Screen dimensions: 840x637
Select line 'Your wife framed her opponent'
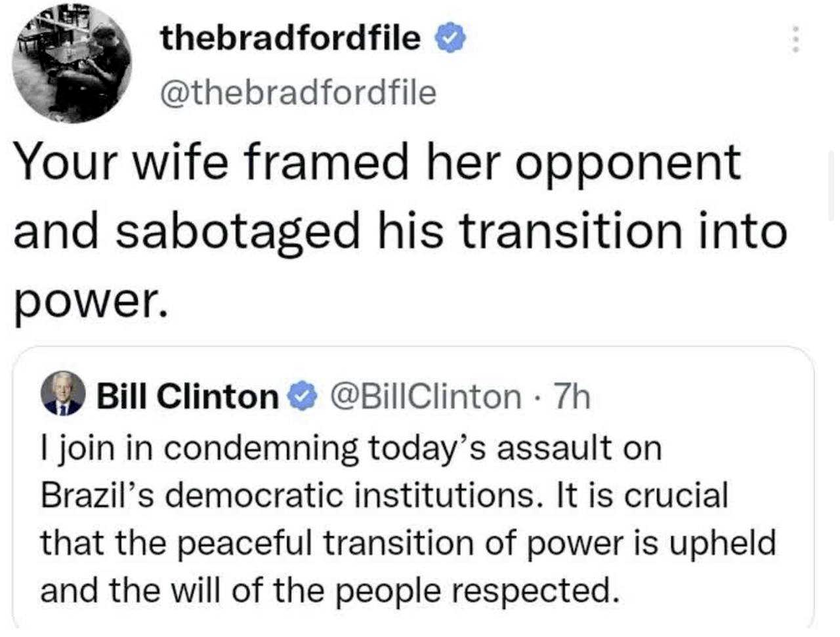pyautogui.click(x=378, y=164)
